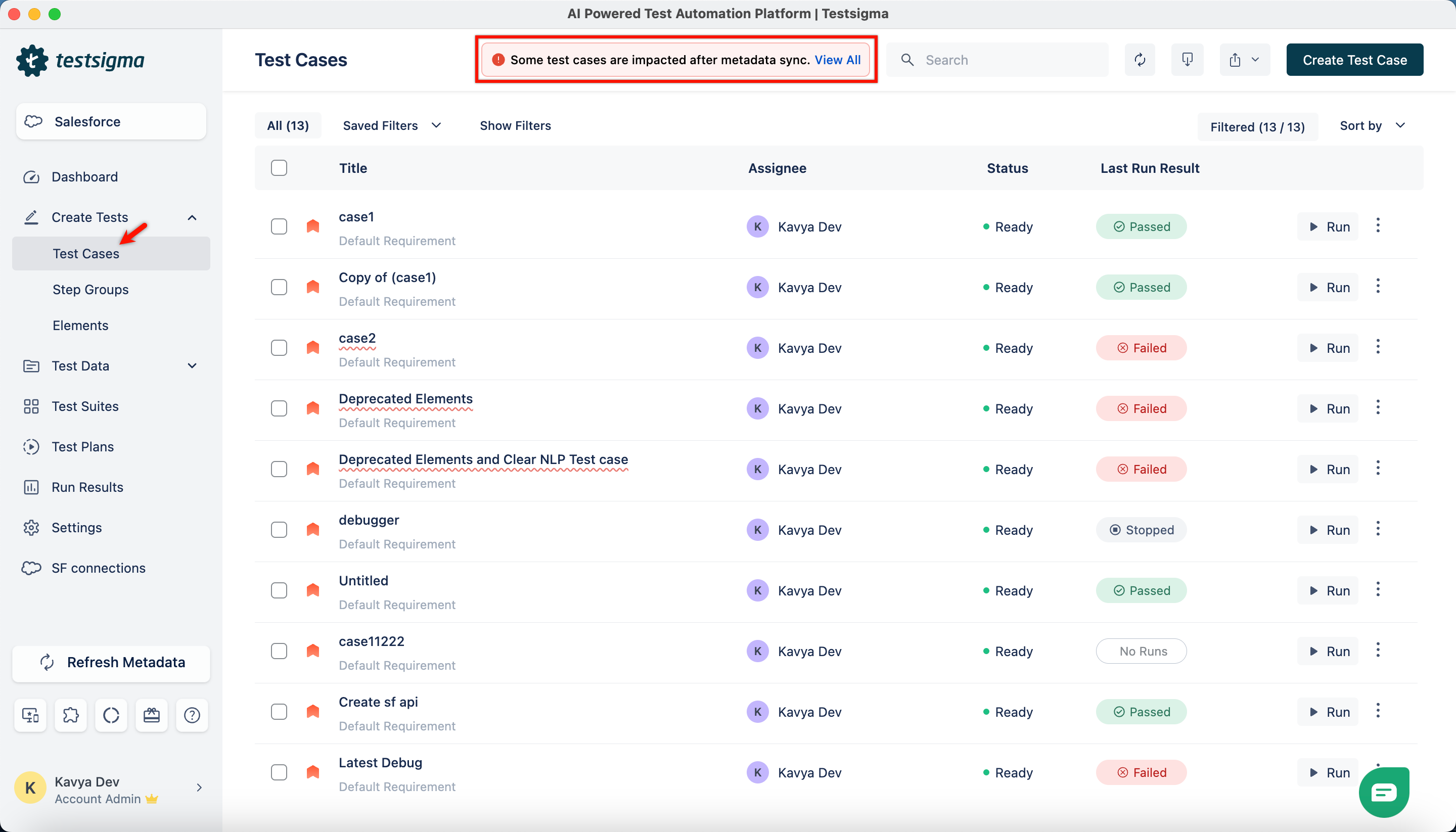Click the refresh list icon beside Search
Image resolution: width=1456 pixels, height=832 pixels.
[x=1140, y=60]
